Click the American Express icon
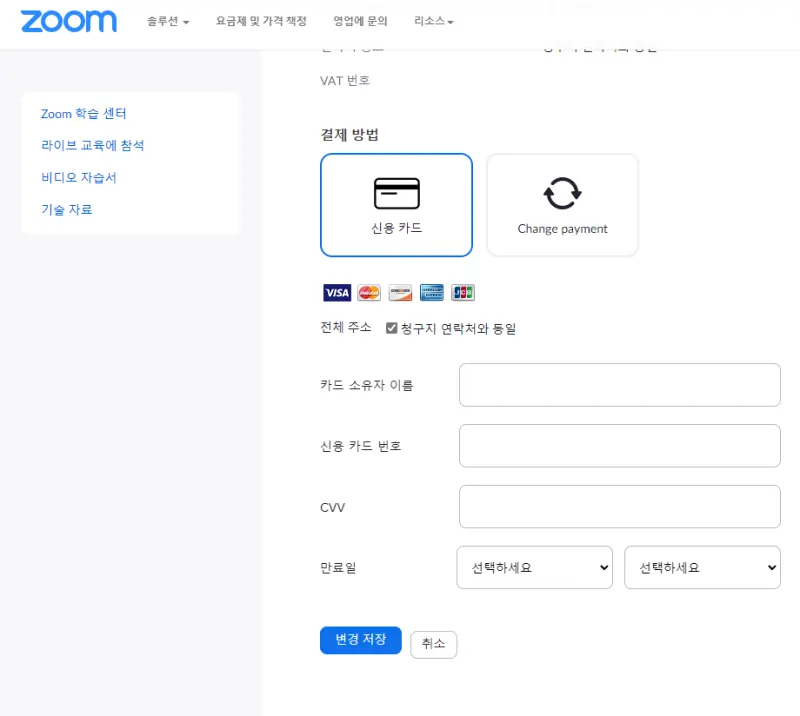The height and width of the screenshot is (716, 800). pyautogui.click(x=430, y=292)
